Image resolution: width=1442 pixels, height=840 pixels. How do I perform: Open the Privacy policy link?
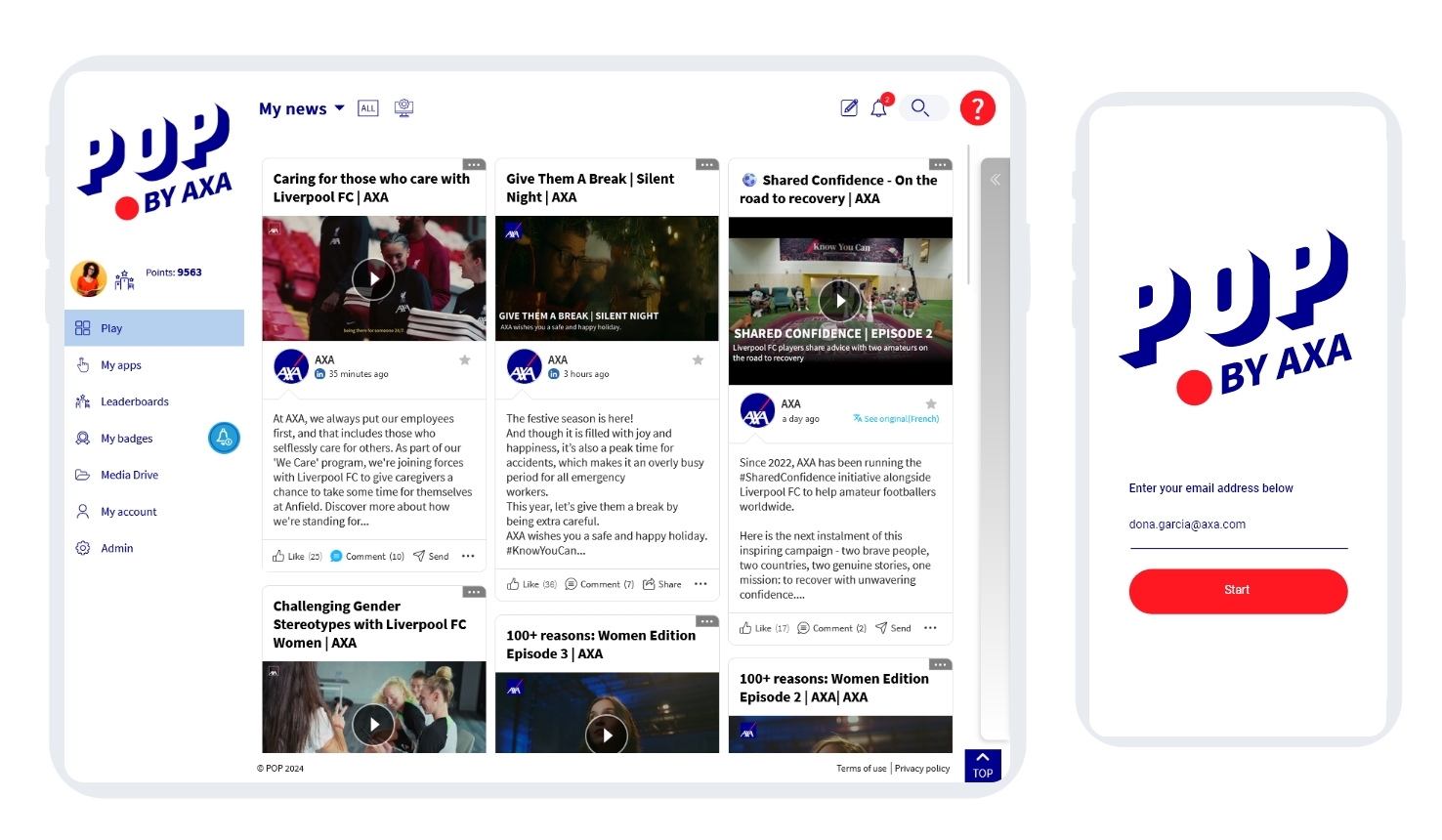[922, 769]
